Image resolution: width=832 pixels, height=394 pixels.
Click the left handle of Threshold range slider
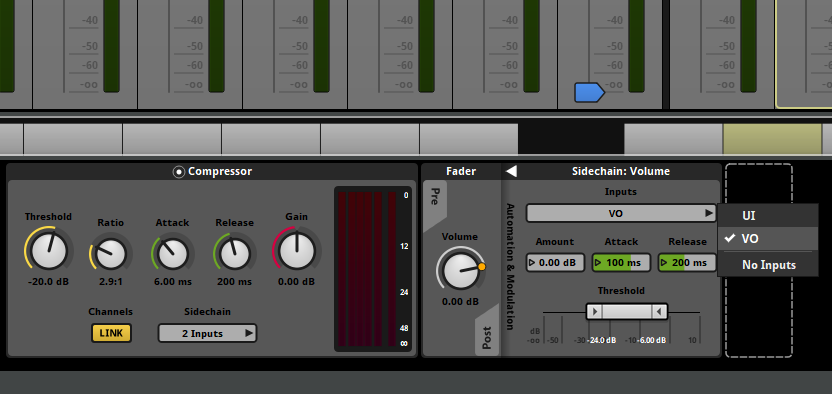coord(595,311)
